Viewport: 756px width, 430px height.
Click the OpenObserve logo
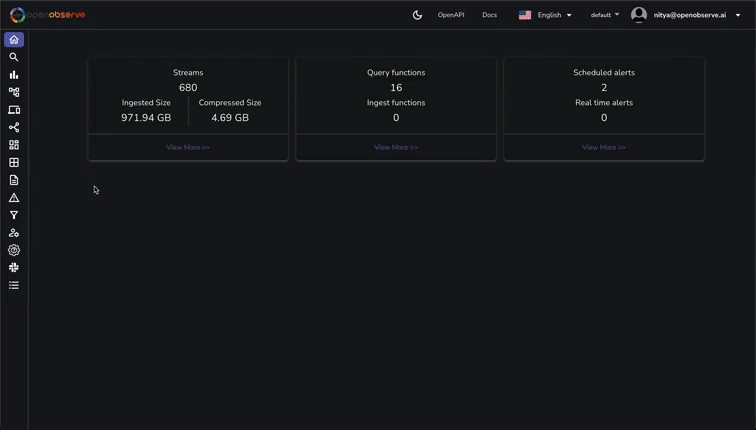[x=47, y=15]
